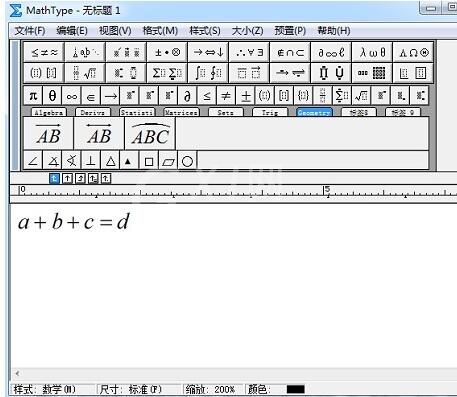The image size is (457, 397).
Task: Click the horizontal scrollbar left arrow
Action: coord(17,373)
